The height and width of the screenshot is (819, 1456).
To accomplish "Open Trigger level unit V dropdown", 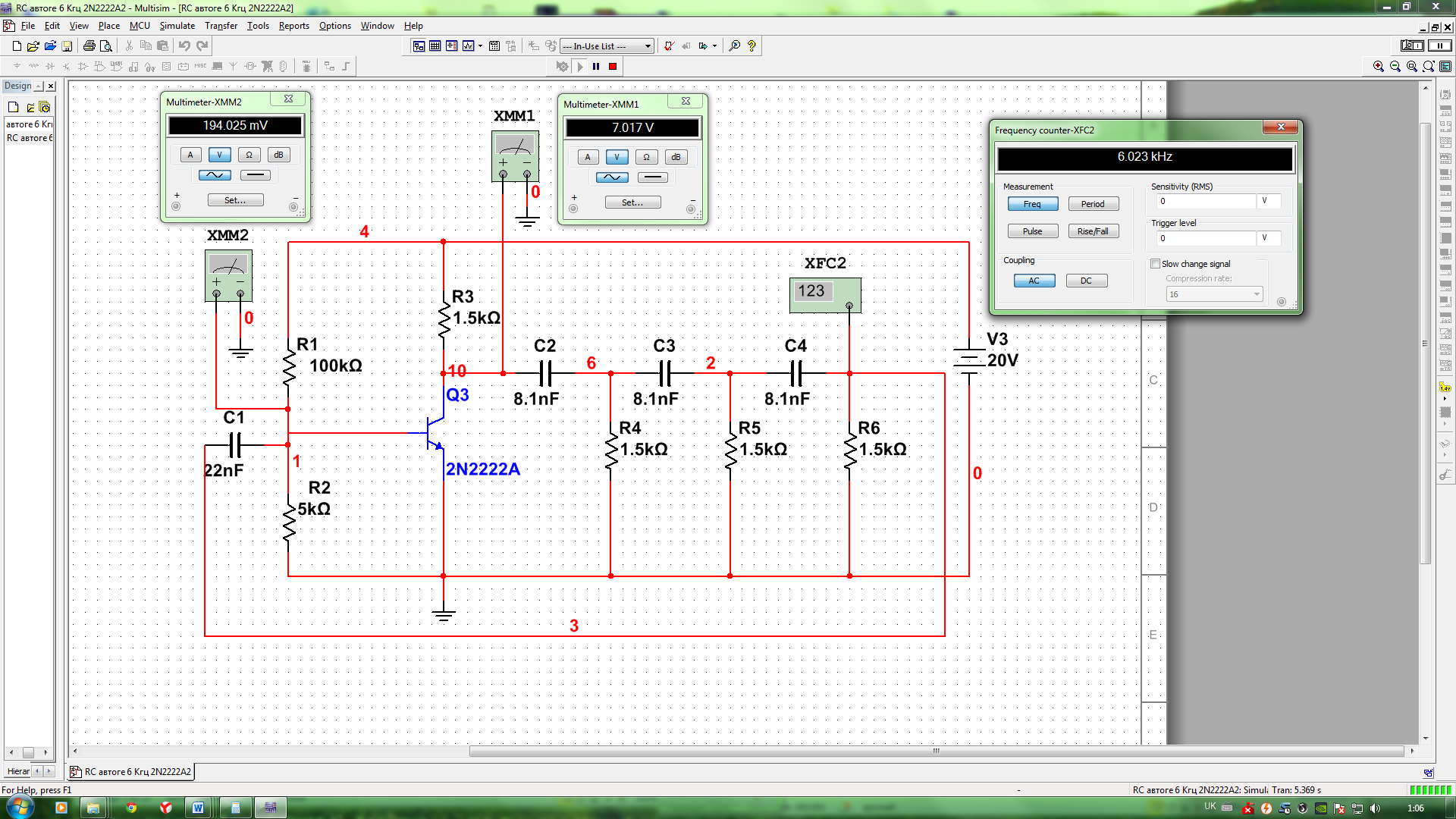I will coord(1269,238).
